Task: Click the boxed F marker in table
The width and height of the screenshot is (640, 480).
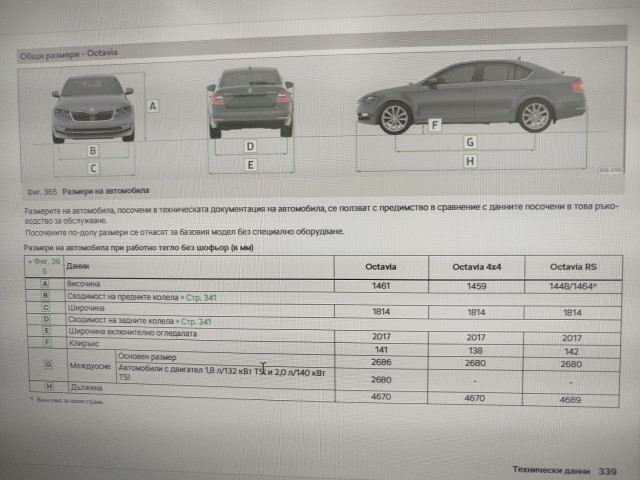Action: [x=47, y=342]
